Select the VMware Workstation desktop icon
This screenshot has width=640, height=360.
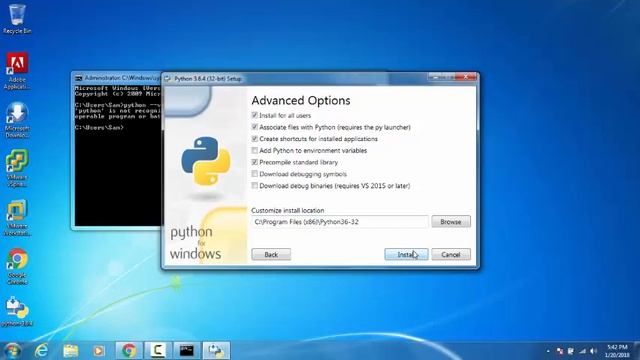click(17, 218)
